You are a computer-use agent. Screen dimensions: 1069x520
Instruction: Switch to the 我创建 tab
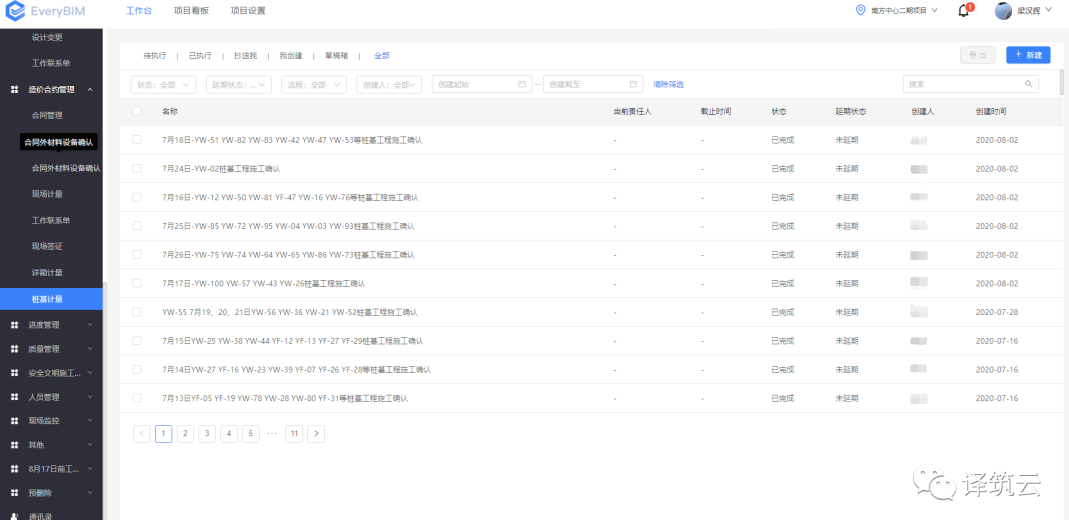tap(291, 56)
